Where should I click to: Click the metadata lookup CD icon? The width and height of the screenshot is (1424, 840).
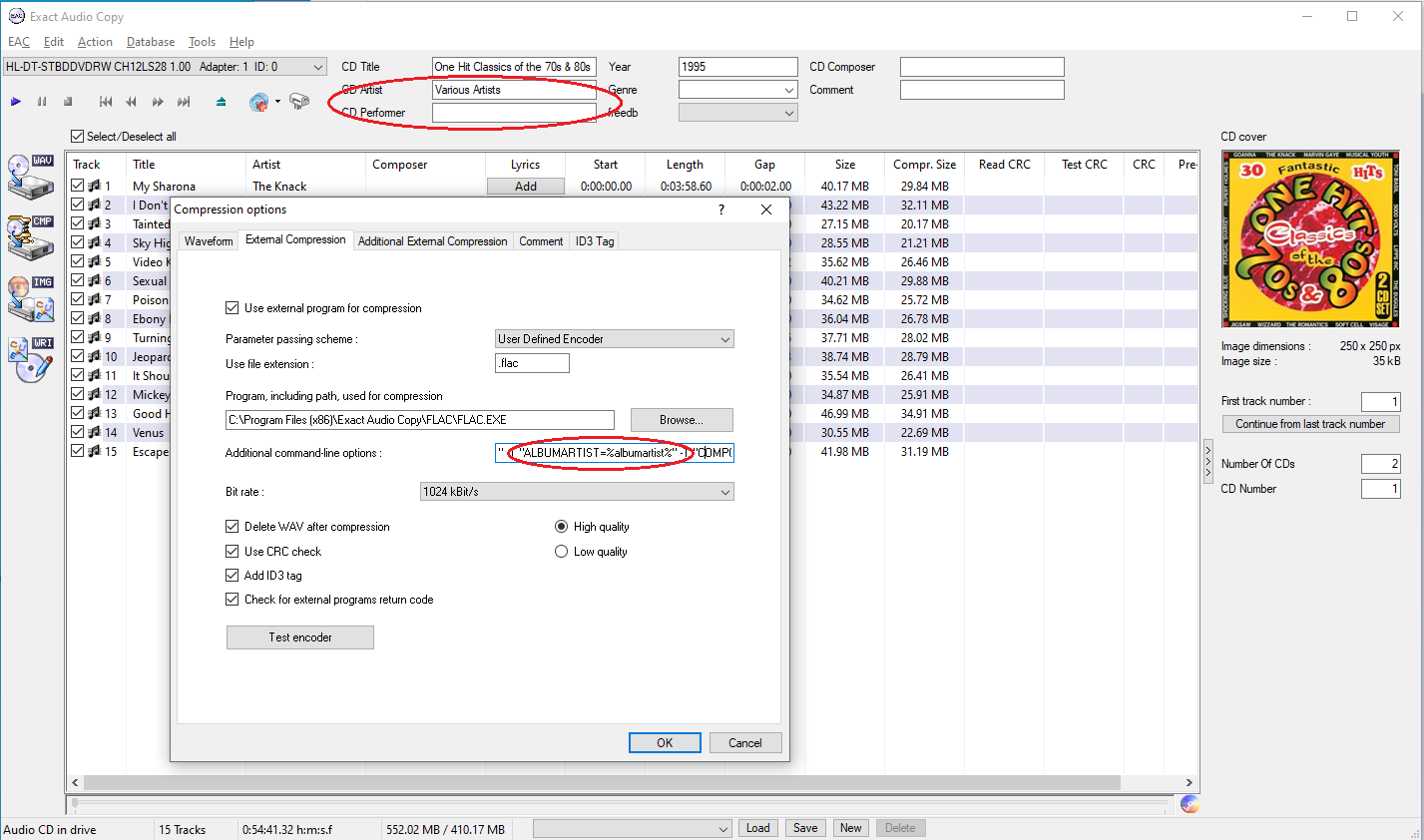(258, 102)
